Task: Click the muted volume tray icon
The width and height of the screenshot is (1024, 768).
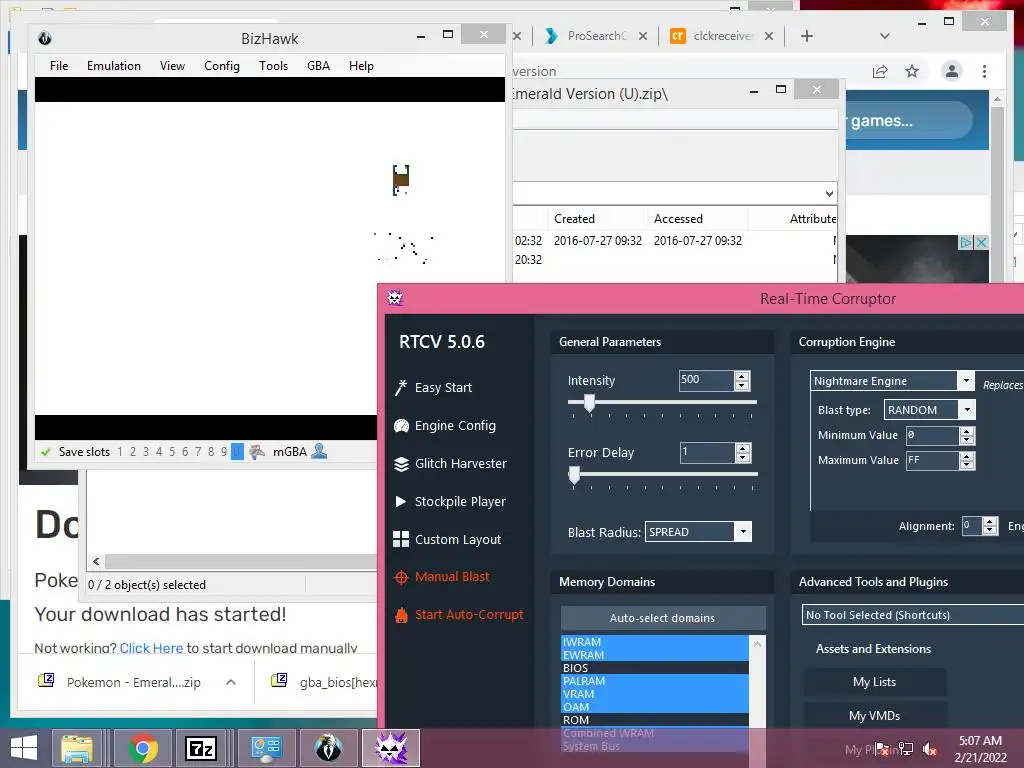Action: 929,749
